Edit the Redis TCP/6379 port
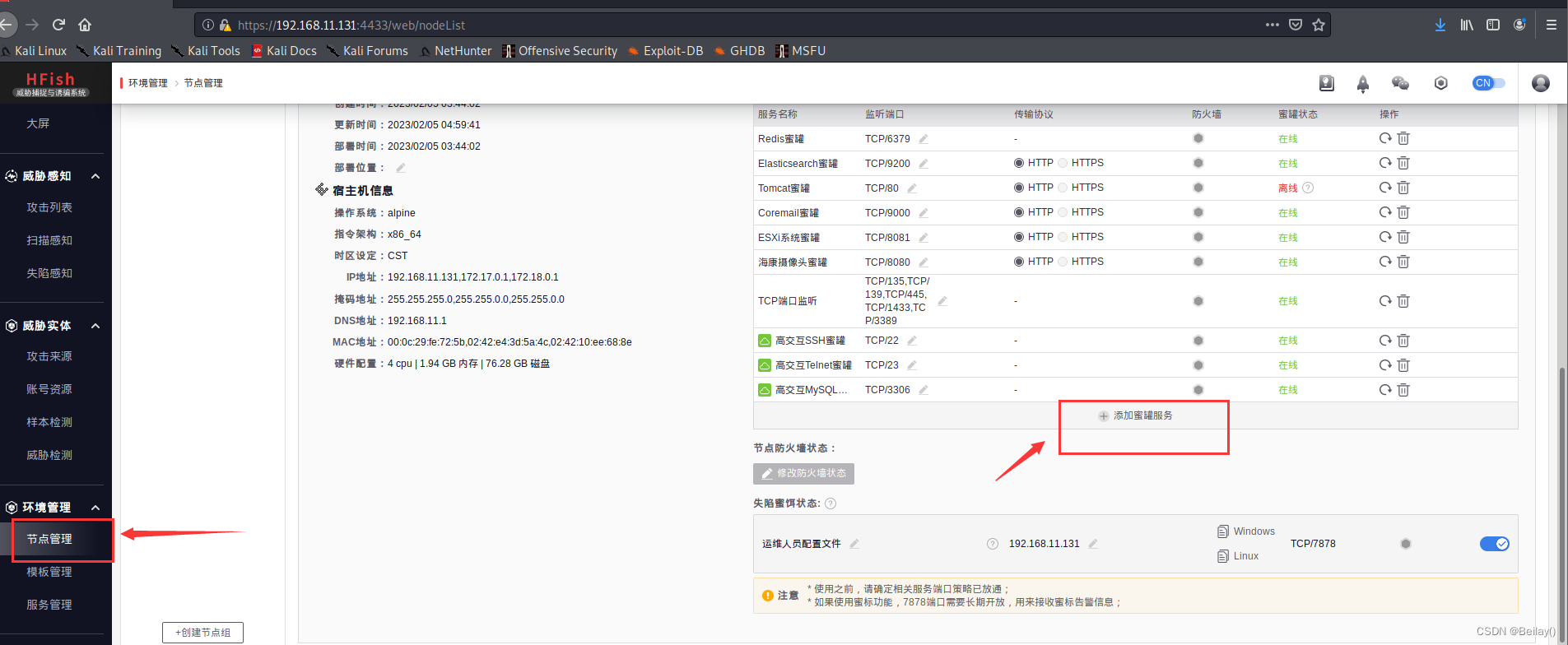1568x645 pixels. [x=924, y=139]
